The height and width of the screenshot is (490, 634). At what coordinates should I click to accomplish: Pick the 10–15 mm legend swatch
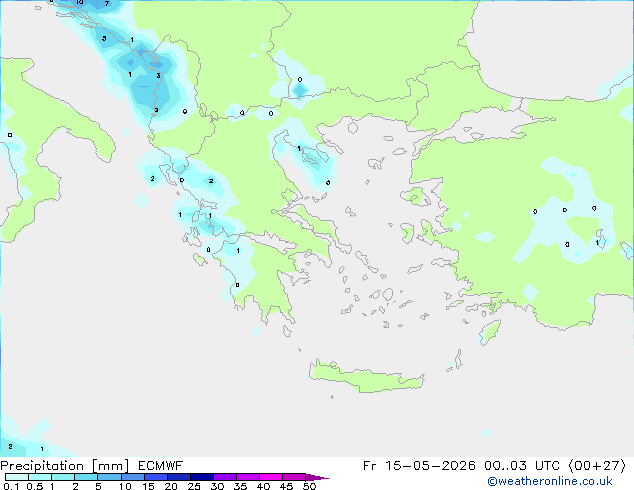(x=132, y=477)
